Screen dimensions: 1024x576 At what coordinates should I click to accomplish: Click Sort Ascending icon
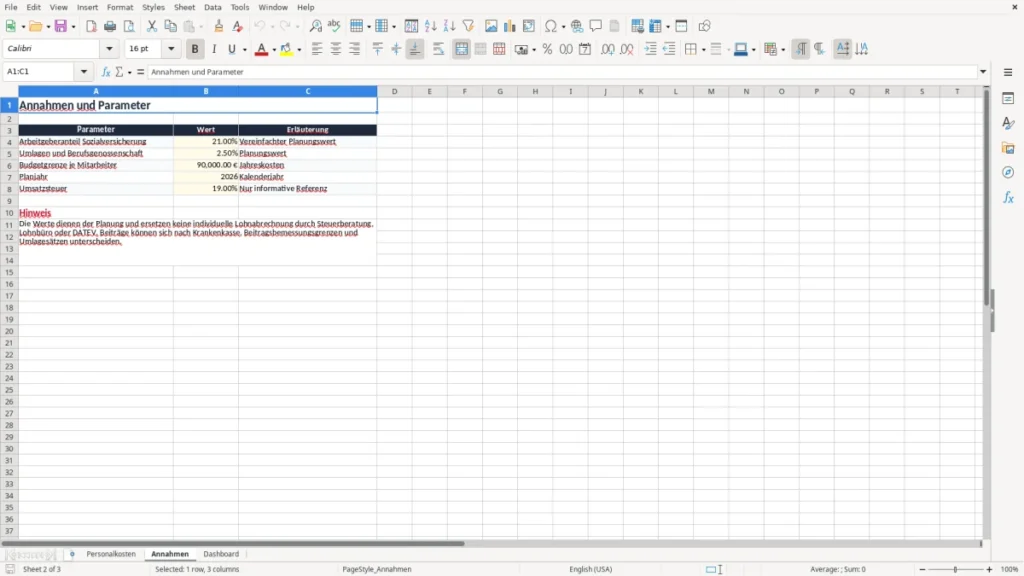[430, 26]
